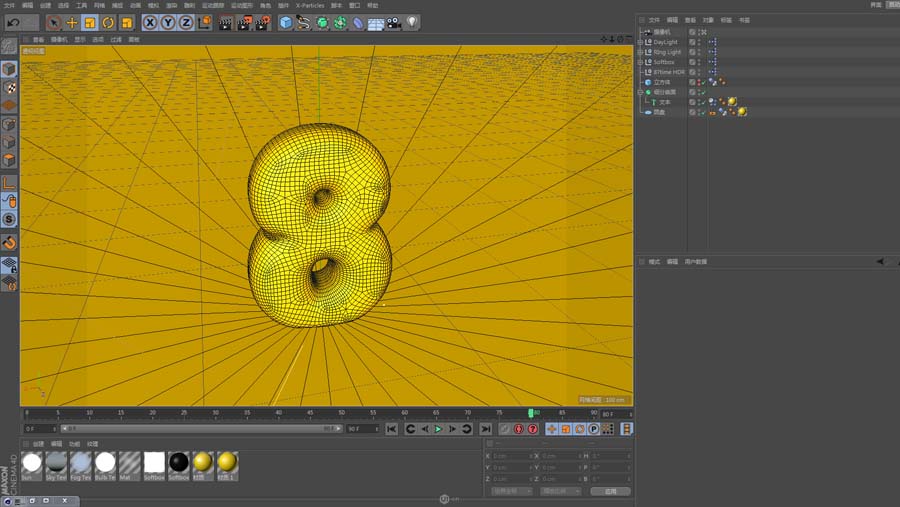Click the spline pen tool icon
The height and width of the screenshot is (507, 900).
(304, 22)
